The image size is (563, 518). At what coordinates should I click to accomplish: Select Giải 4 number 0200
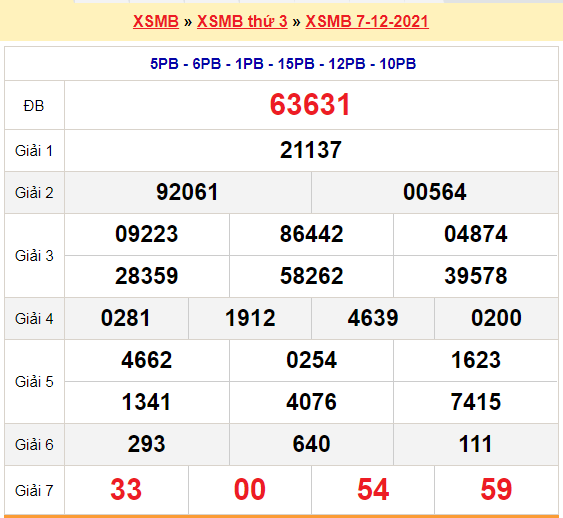click(496, 318)
